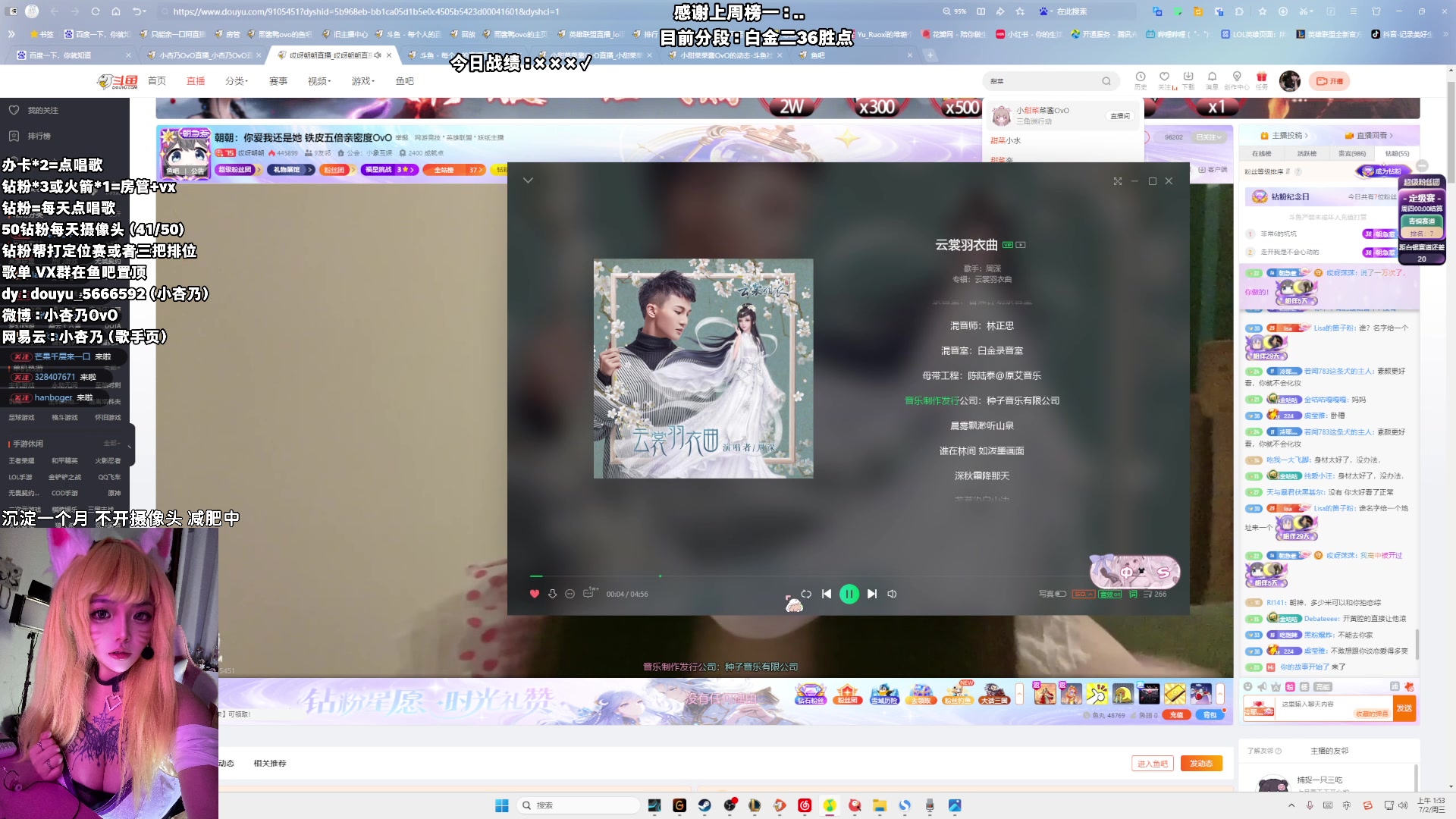Toggle the 音效 on sound effects button

pyautogui.click(x=1110, y=594)
